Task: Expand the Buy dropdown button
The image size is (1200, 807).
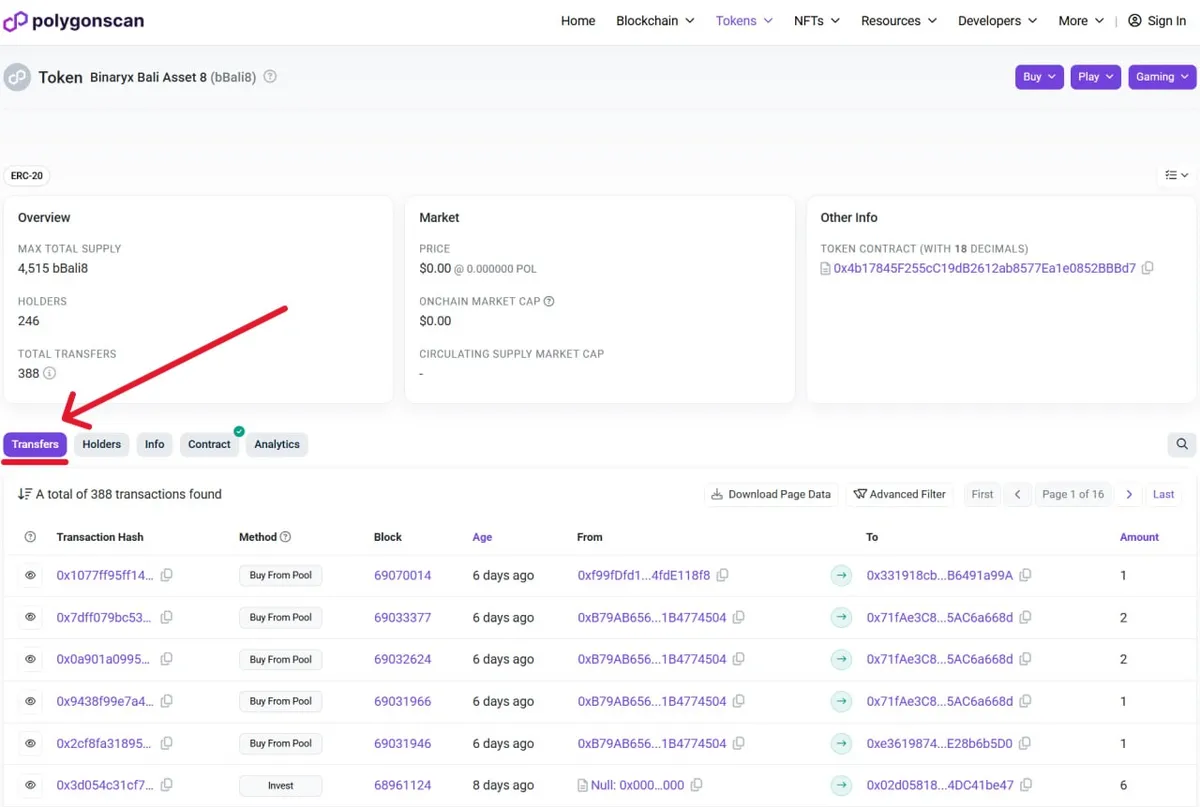Action: [1039, 77]
